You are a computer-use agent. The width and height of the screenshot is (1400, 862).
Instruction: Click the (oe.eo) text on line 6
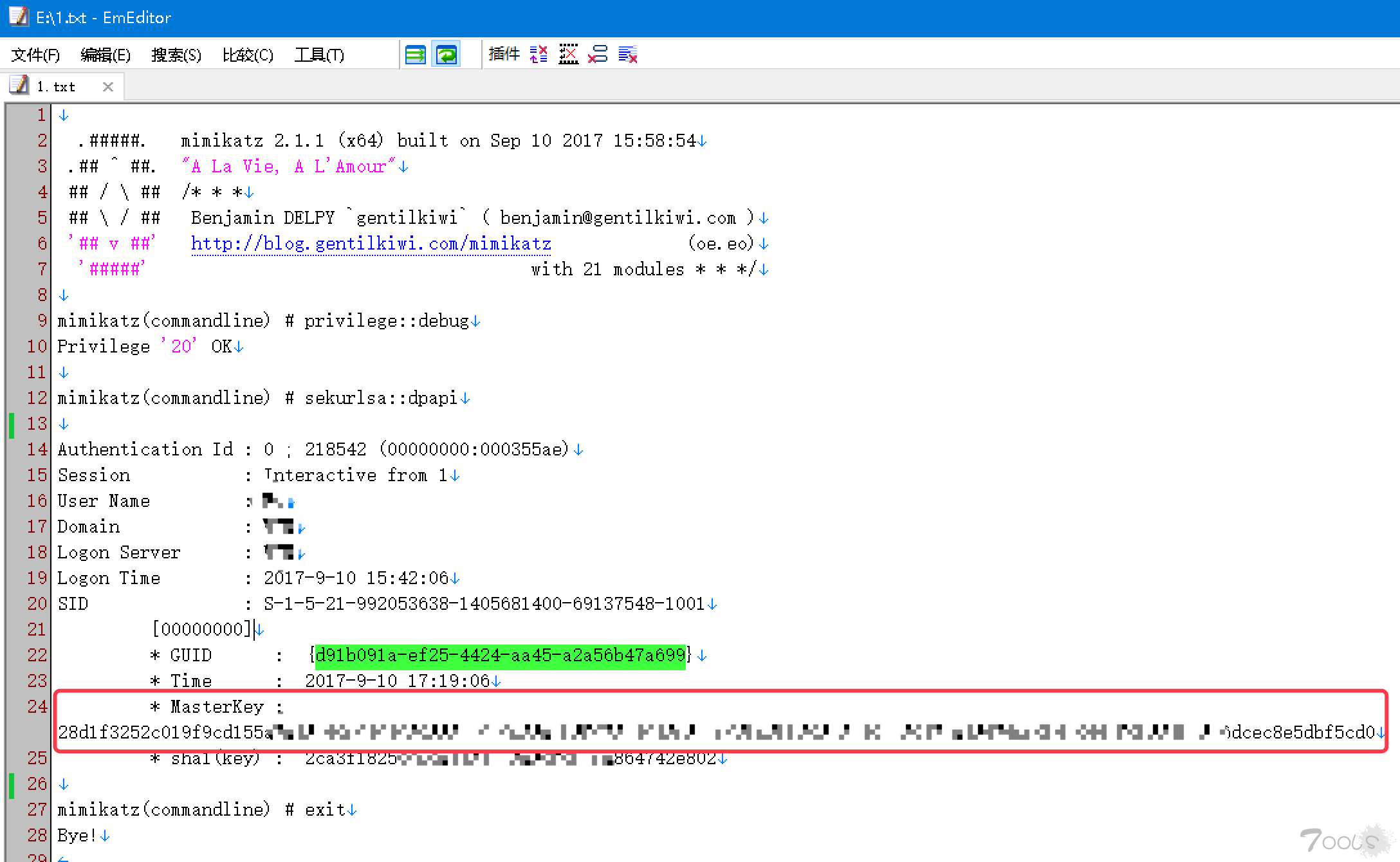721,244
